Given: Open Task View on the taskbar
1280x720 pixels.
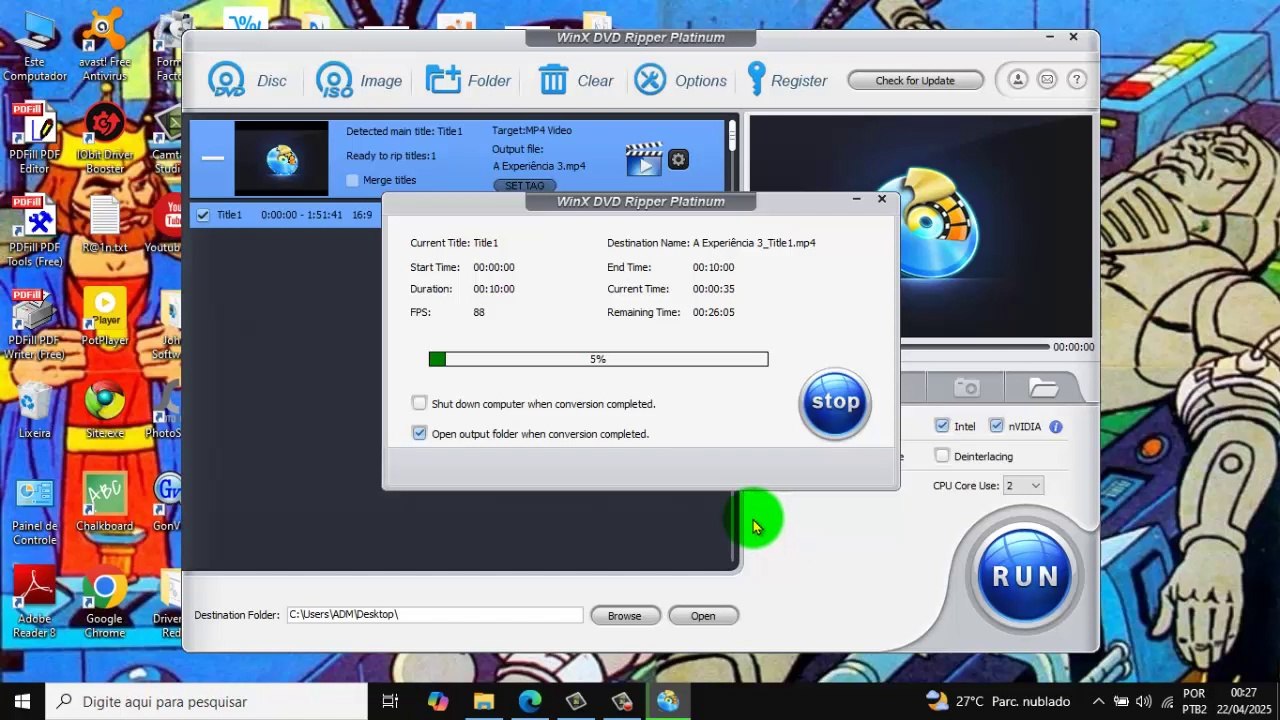Looking at the screenshot, I should [x=390, y=701].
